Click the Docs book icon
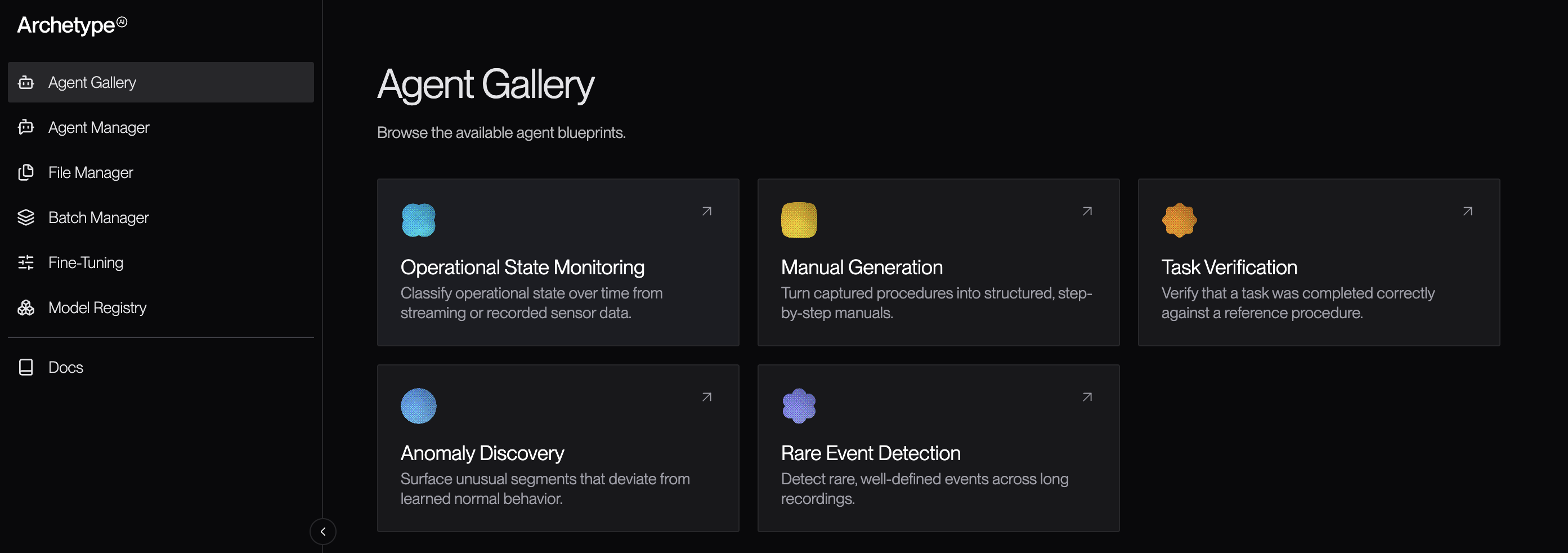Image resolution: width=1568 pixels, height=553 pixels. point(25,367)
